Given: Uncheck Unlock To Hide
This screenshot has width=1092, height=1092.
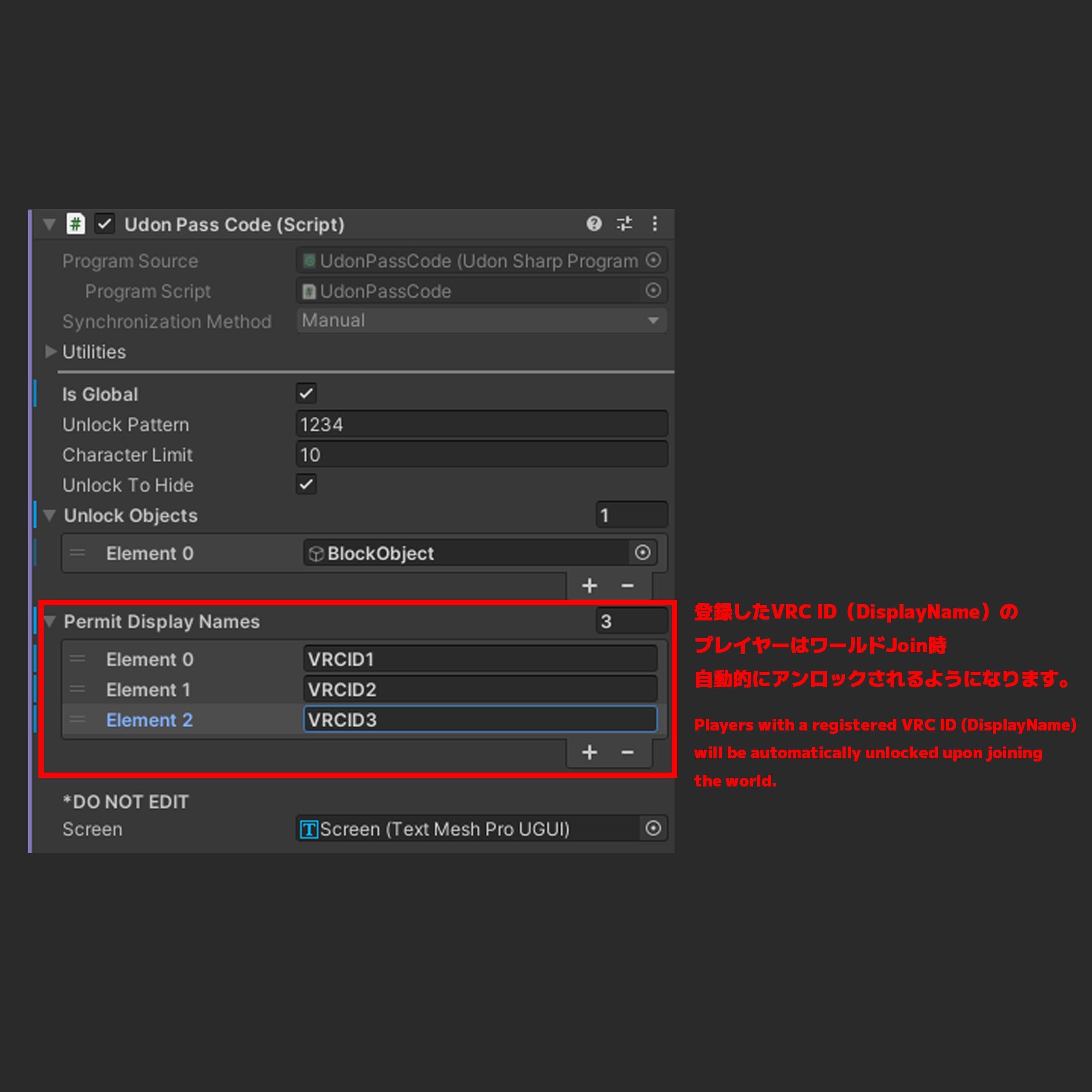Looking at the screenshot, I should [x=306, y=484].
